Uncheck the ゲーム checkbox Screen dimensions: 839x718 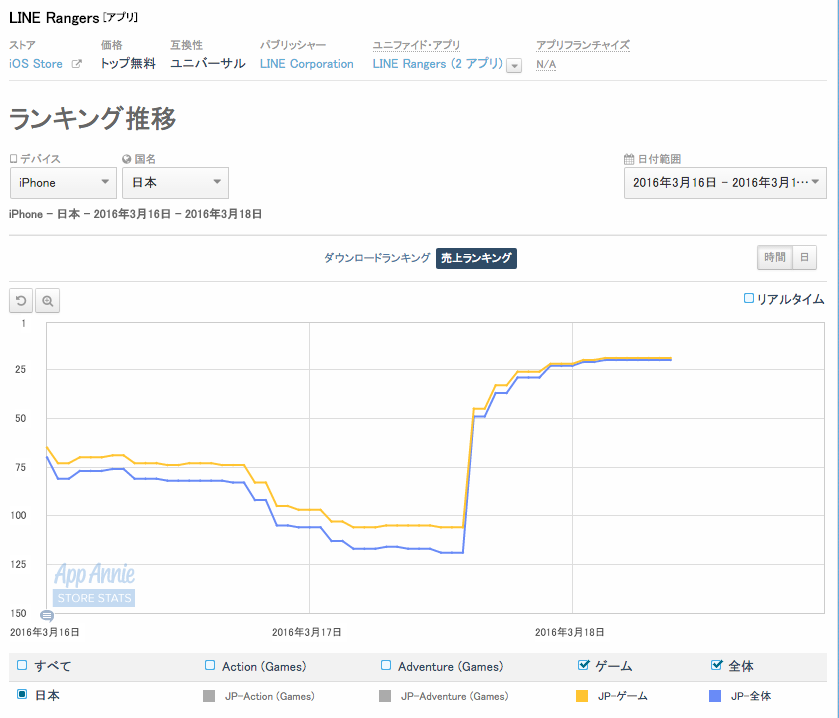(583, 665)
